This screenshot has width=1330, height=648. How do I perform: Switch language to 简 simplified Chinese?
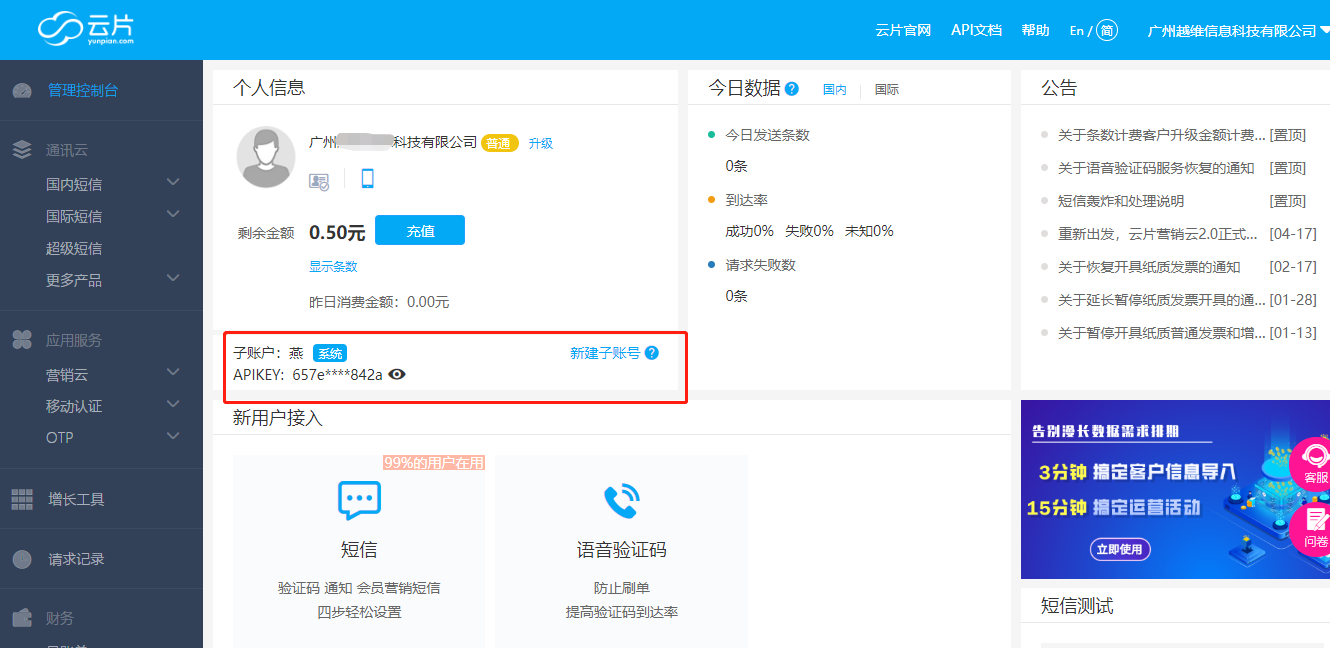click(x=1107, y=31)
